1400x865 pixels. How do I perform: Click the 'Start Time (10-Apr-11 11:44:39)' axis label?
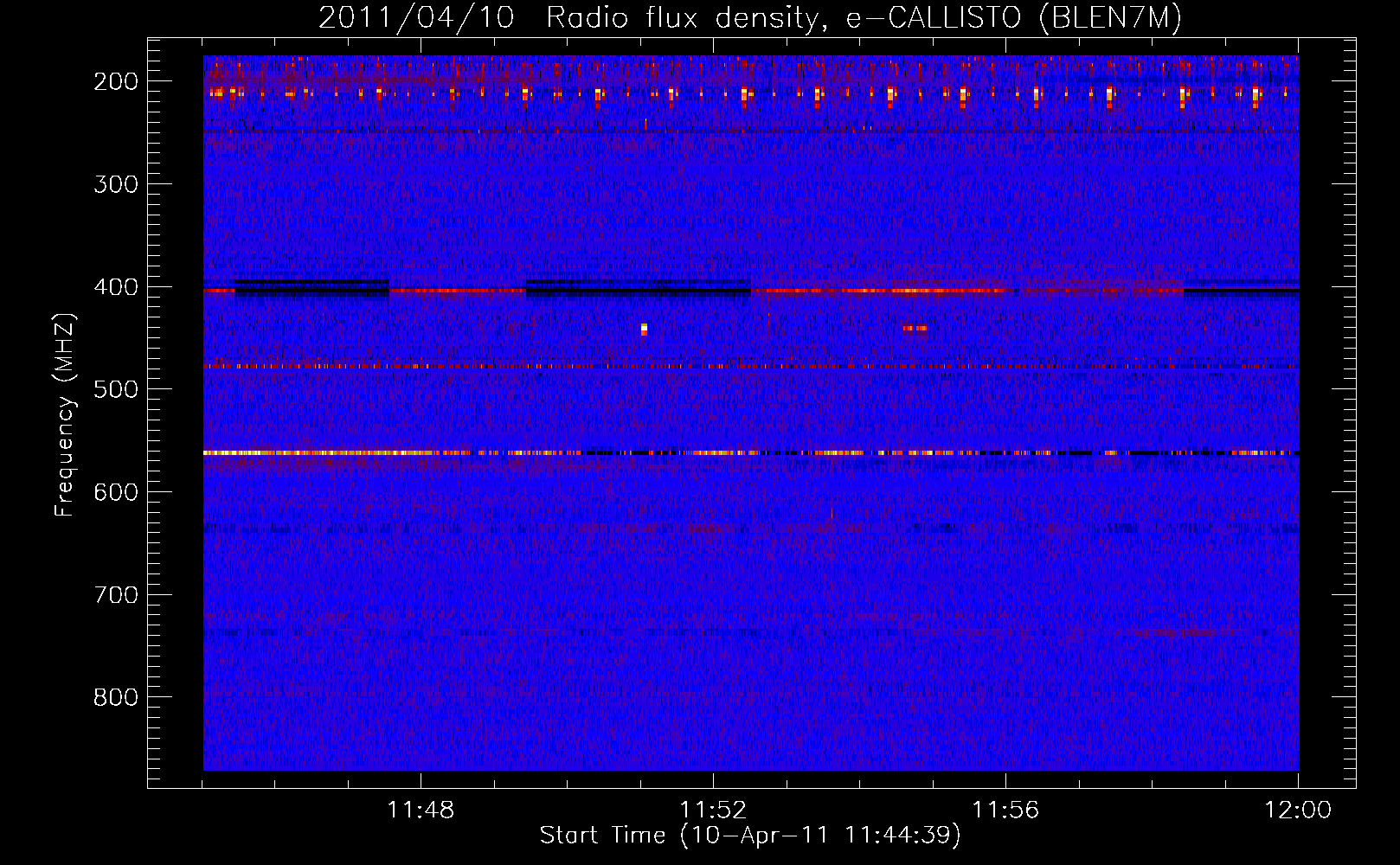coord(750,836)
